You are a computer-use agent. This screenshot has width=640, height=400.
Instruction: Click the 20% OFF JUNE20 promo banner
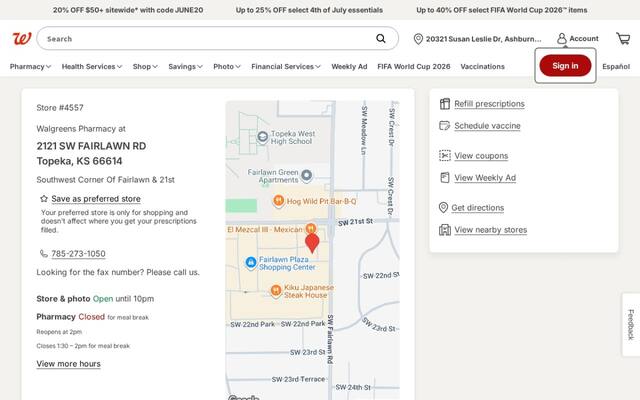128,10
